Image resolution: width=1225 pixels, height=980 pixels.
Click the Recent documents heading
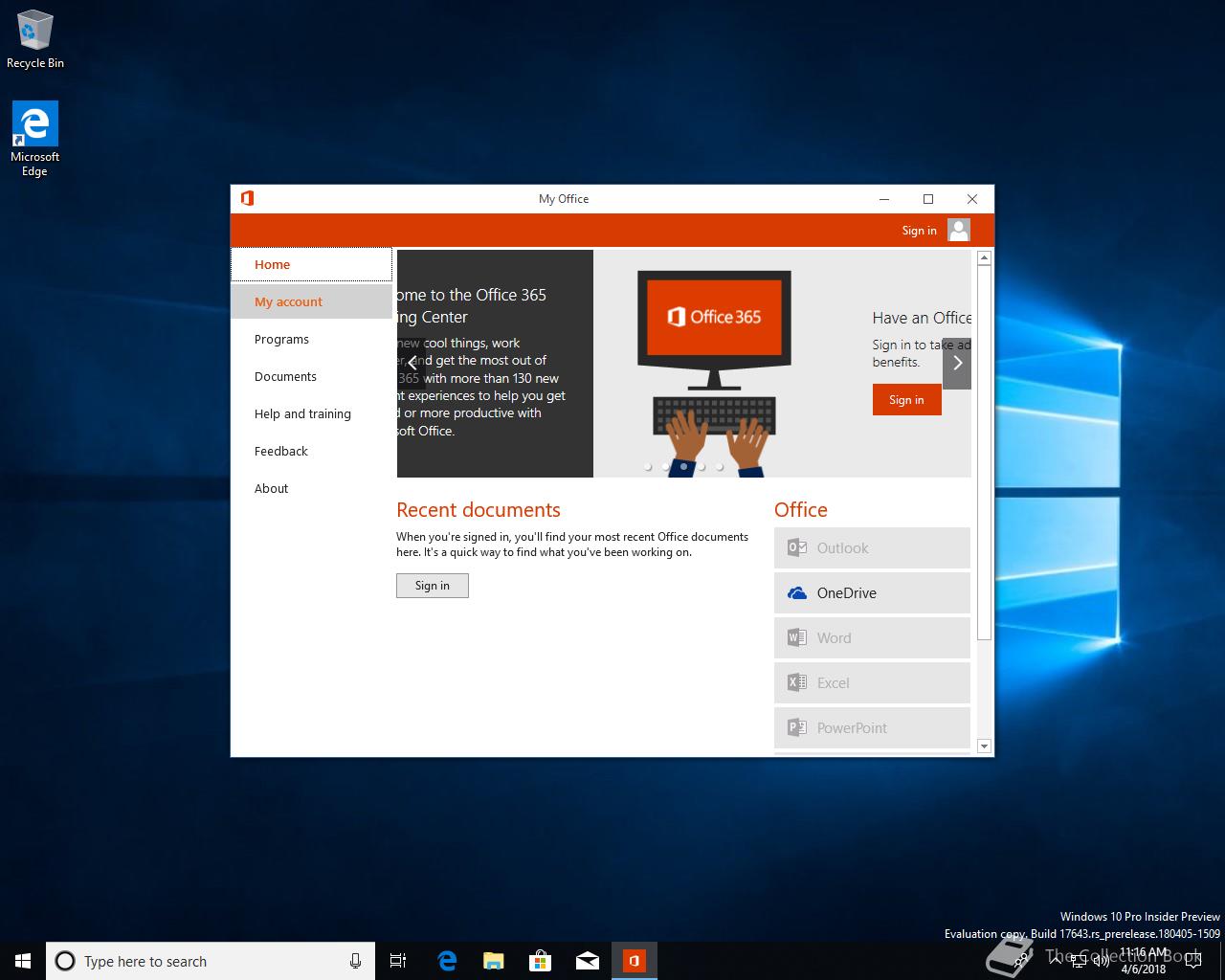(x=479, y=510)
